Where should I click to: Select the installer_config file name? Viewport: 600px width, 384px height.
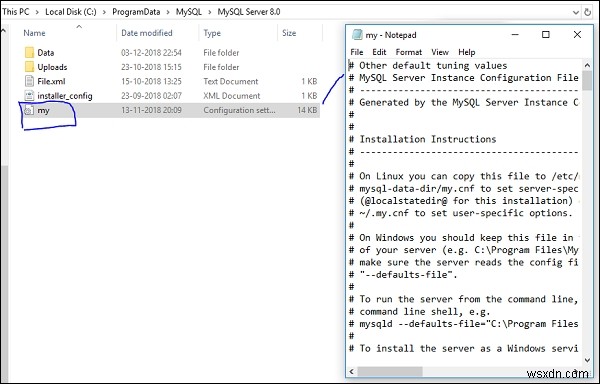(65, 96)
